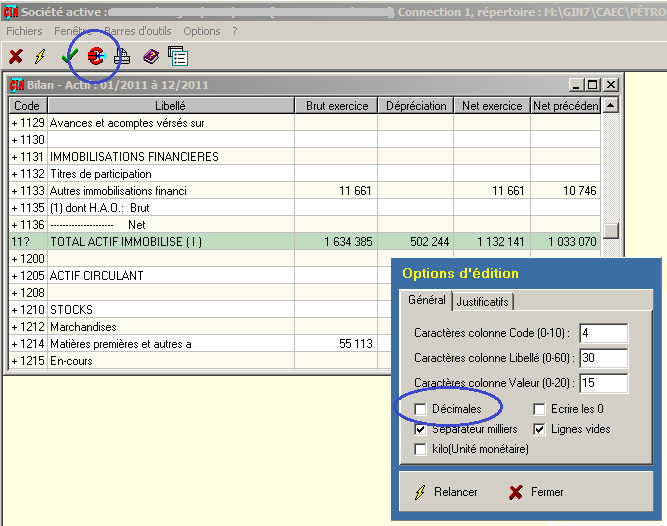Expand empty row 1130
Image resolution: width=667 pixels, height=526 pixels.
(14, 140)
